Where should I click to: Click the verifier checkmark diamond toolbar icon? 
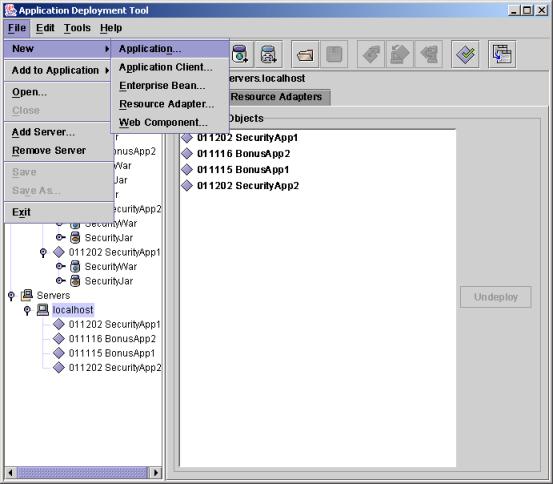[466, 54]
